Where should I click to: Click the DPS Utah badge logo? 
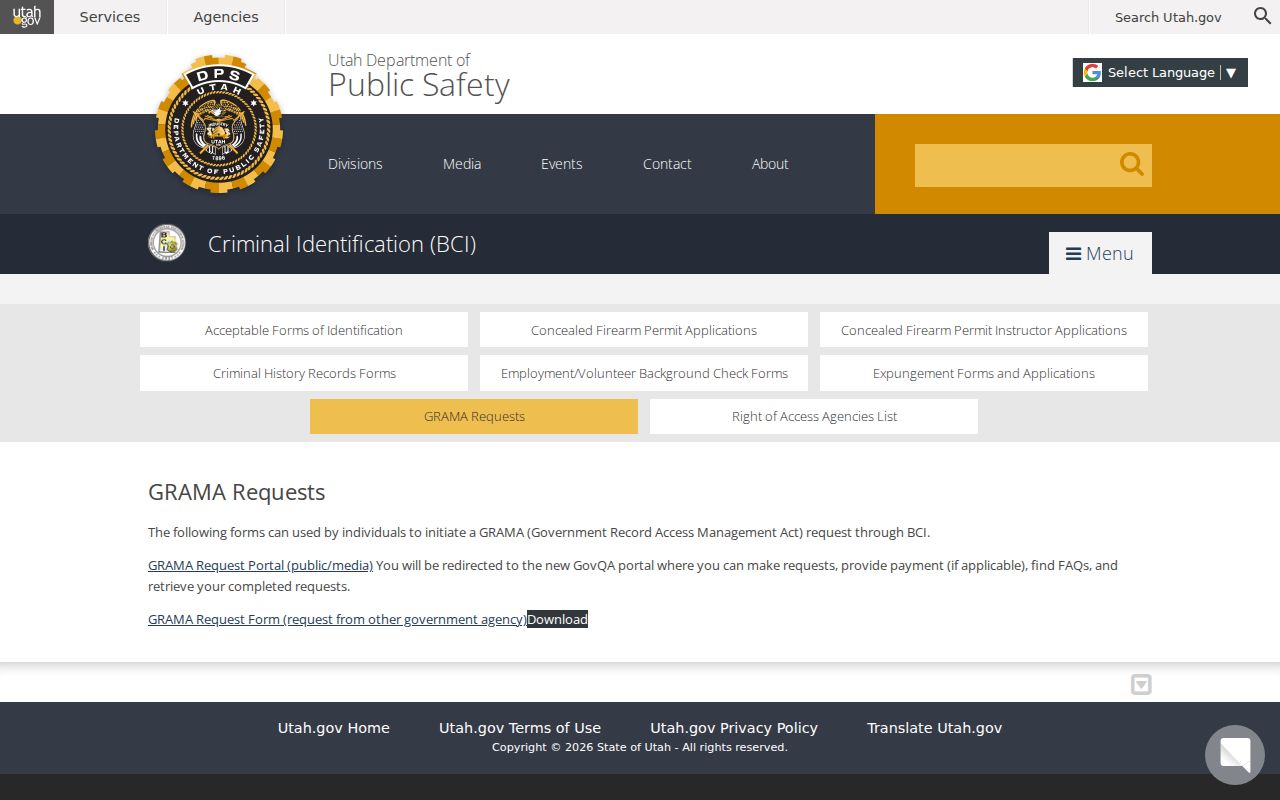click(219, 123)
